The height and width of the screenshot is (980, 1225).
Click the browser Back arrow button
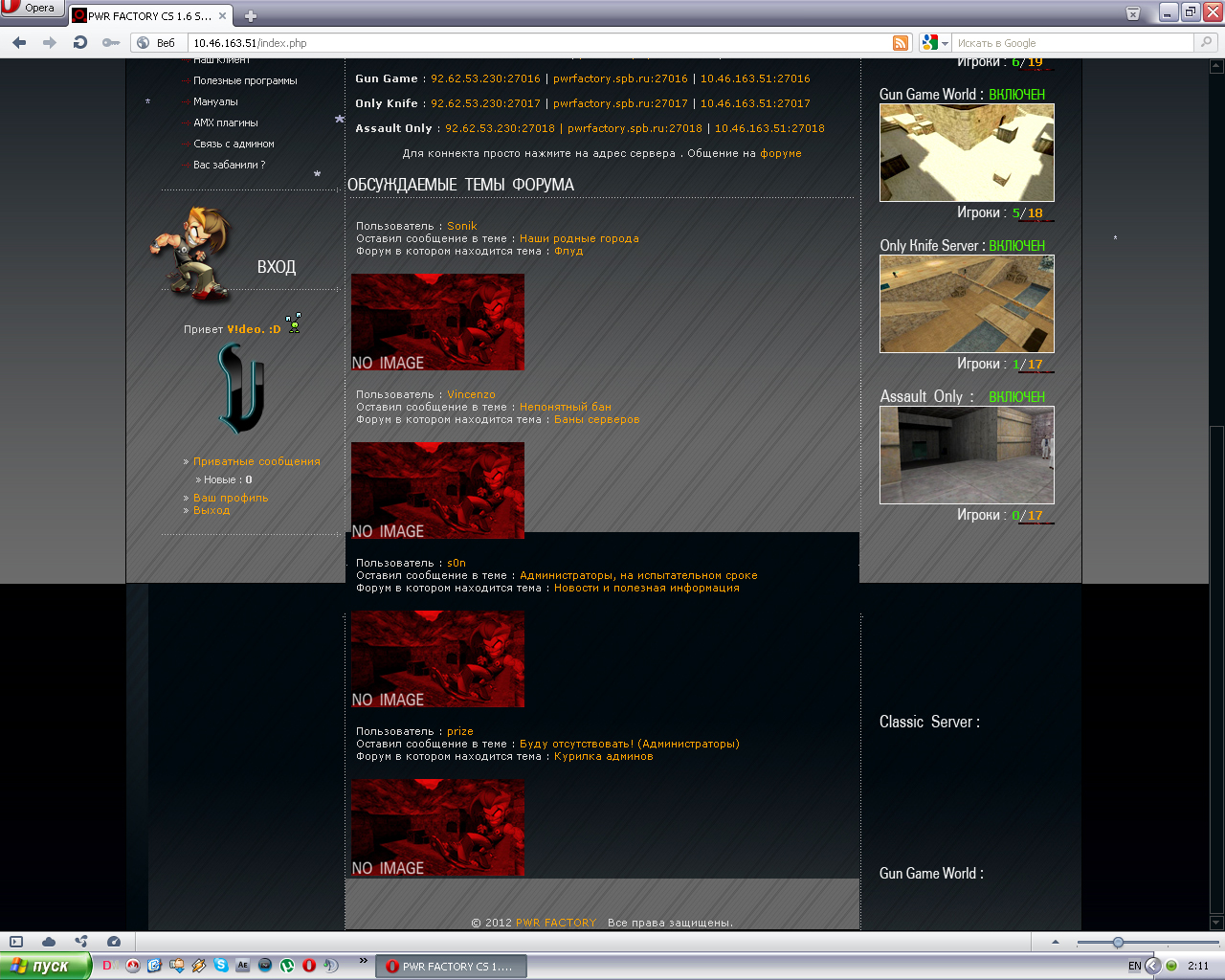[x=19, y=42]
